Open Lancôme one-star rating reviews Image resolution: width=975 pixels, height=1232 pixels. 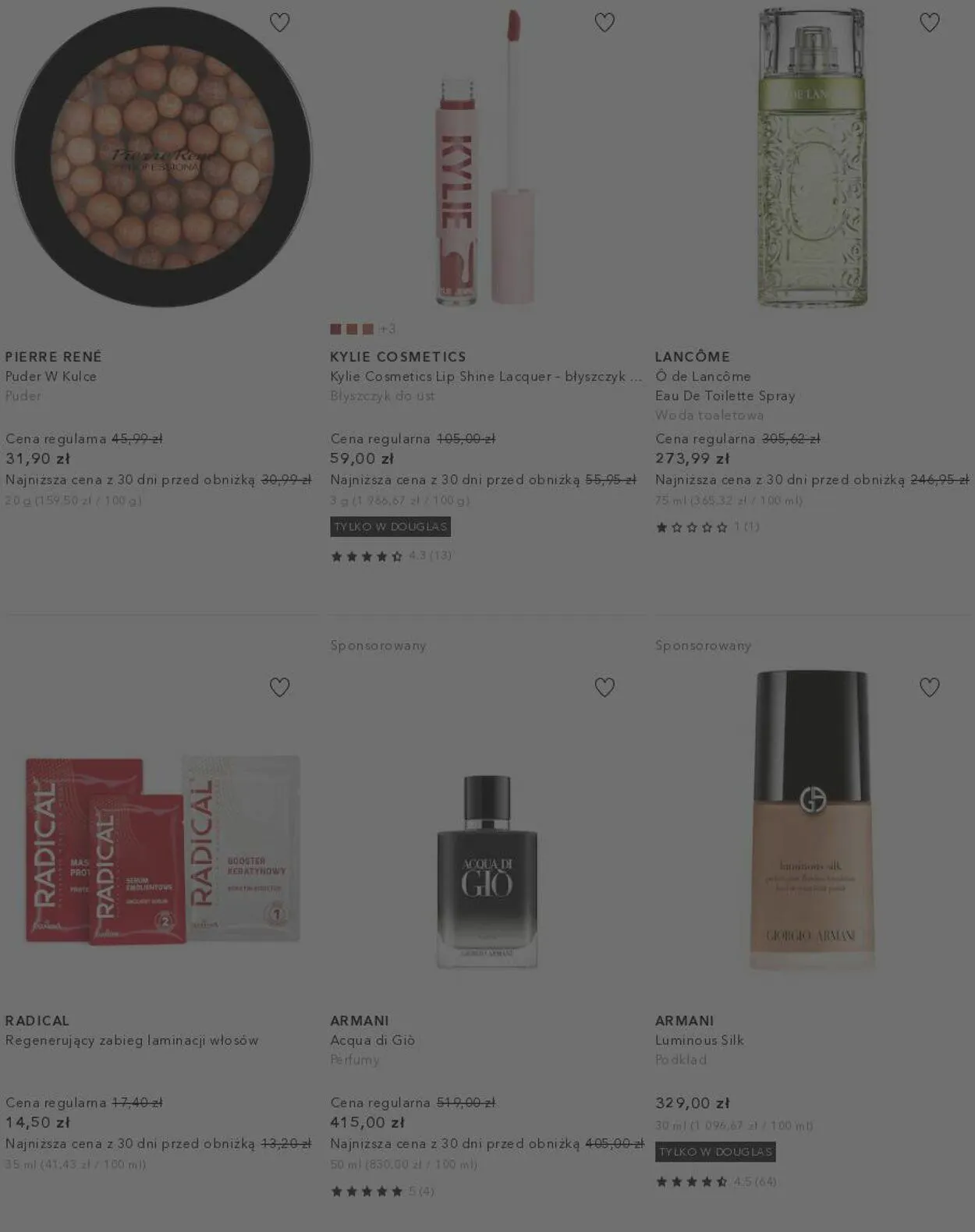click(707, 527)
